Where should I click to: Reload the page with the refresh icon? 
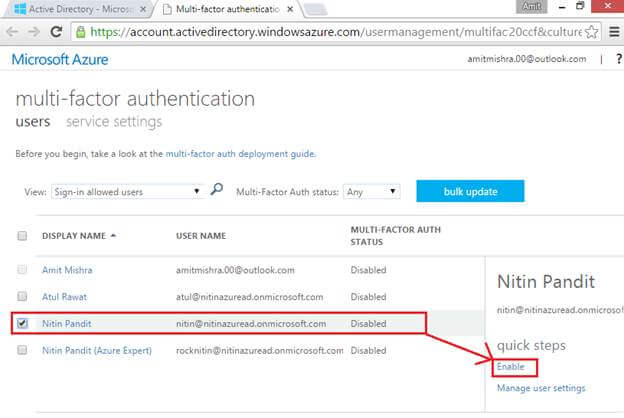[x=56, y=32]
